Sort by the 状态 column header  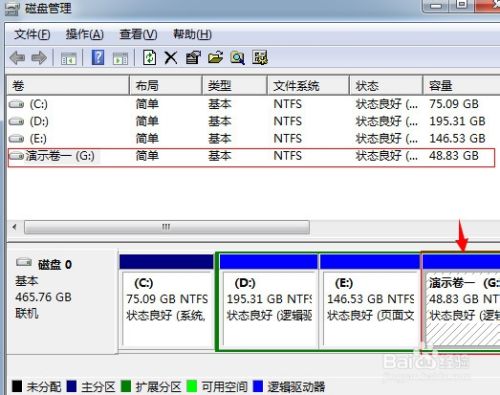[x=386, y=86]
